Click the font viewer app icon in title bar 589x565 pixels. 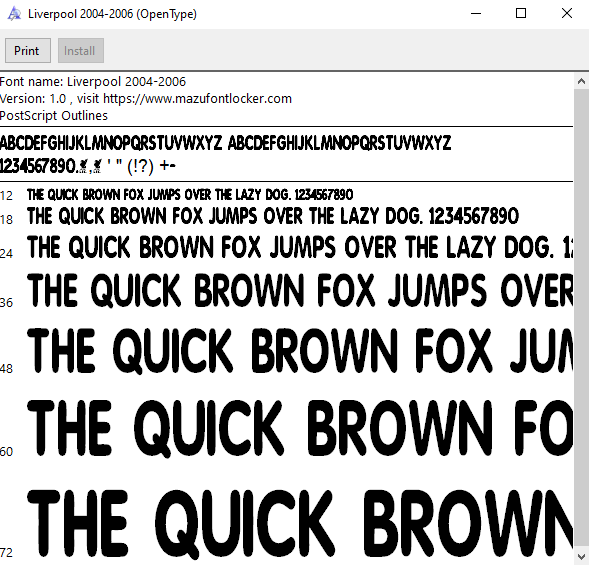pos(14,14)
